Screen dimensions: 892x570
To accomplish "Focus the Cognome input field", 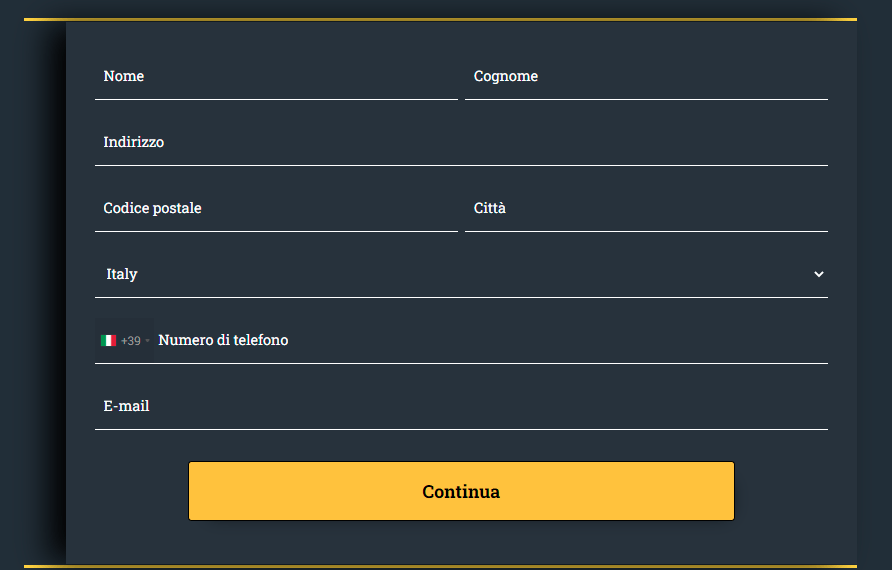I will pyautogui.click(x=646, y=76).
